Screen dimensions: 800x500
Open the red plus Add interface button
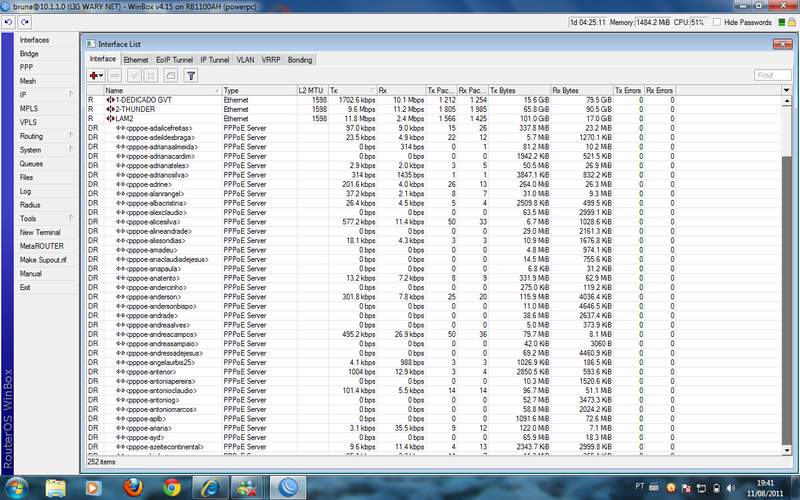[x=96, y=76]
